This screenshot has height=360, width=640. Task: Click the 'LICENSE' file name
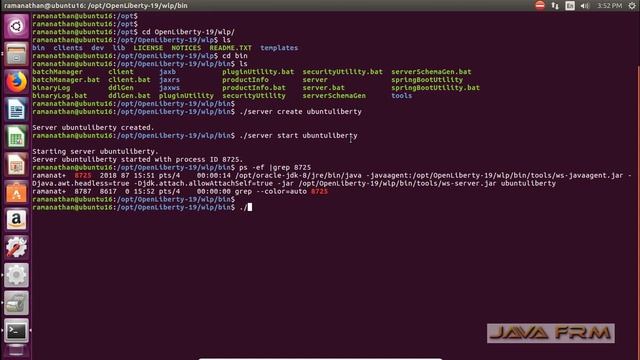(x=148, y=48)
